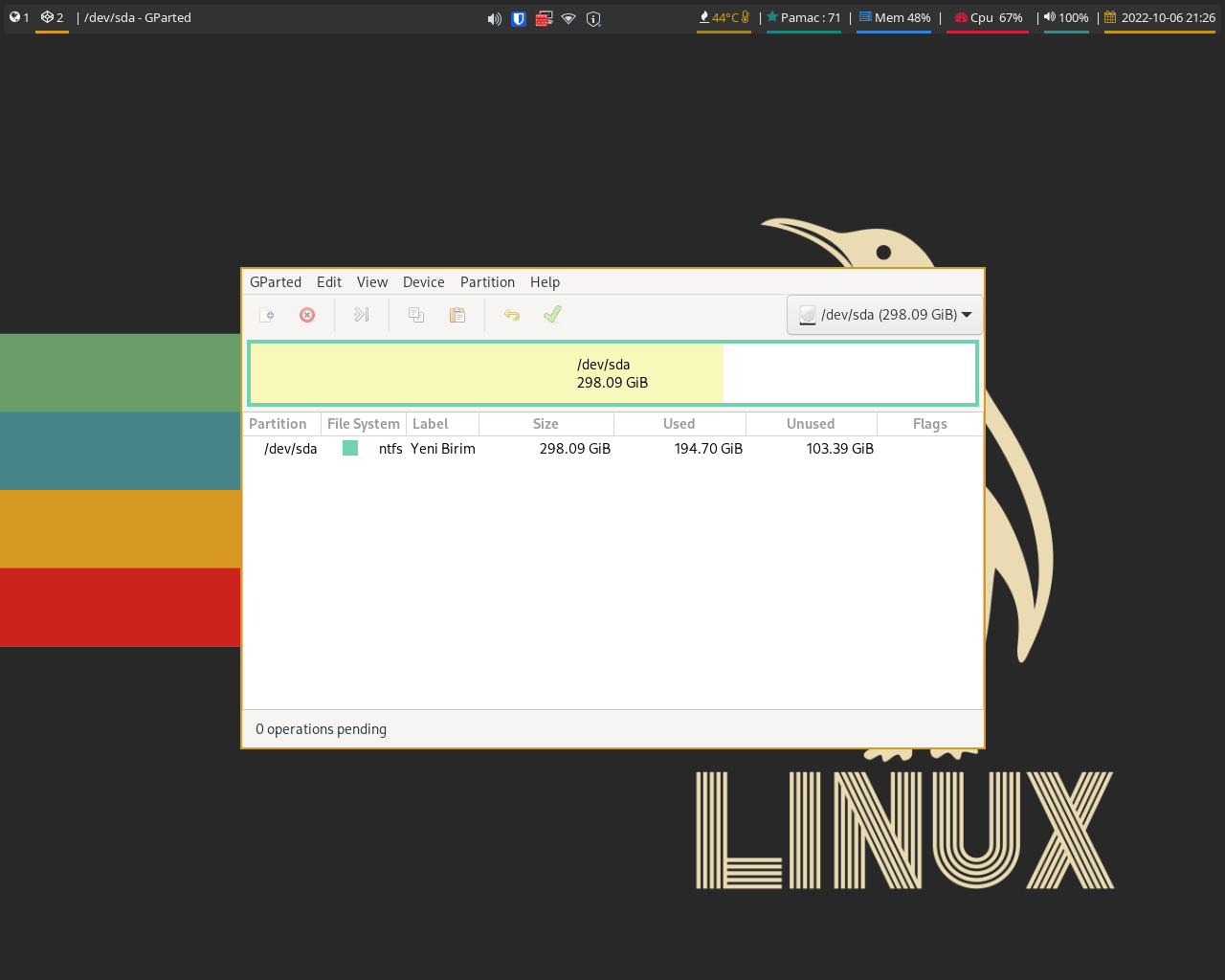Image resolution: width=1225 pixels, height=980 pixels.
Task: Click the New partition toolbar icon
Action: (x=267, y=315)
